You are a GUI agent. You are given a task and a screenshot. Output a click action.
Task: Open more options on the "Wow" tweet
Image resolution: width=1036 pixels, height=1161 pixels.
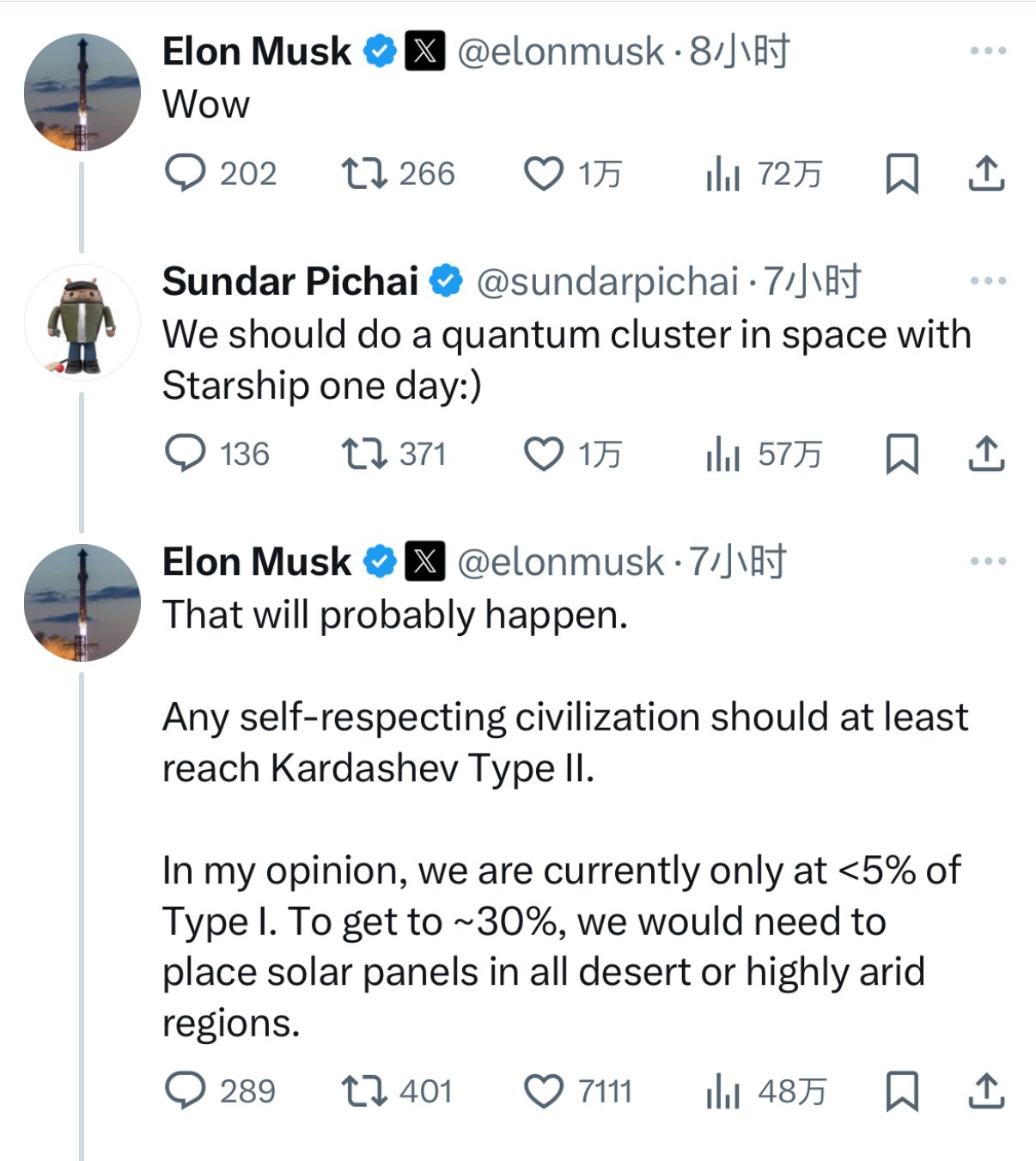(988, 51)
